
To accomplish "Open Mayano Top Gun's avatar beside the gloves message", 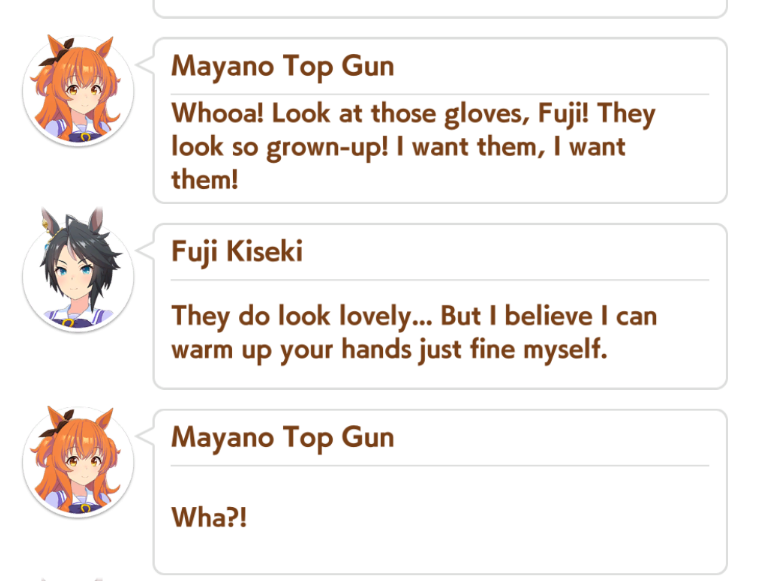I will pyautogui.click(x=78, y=91).
